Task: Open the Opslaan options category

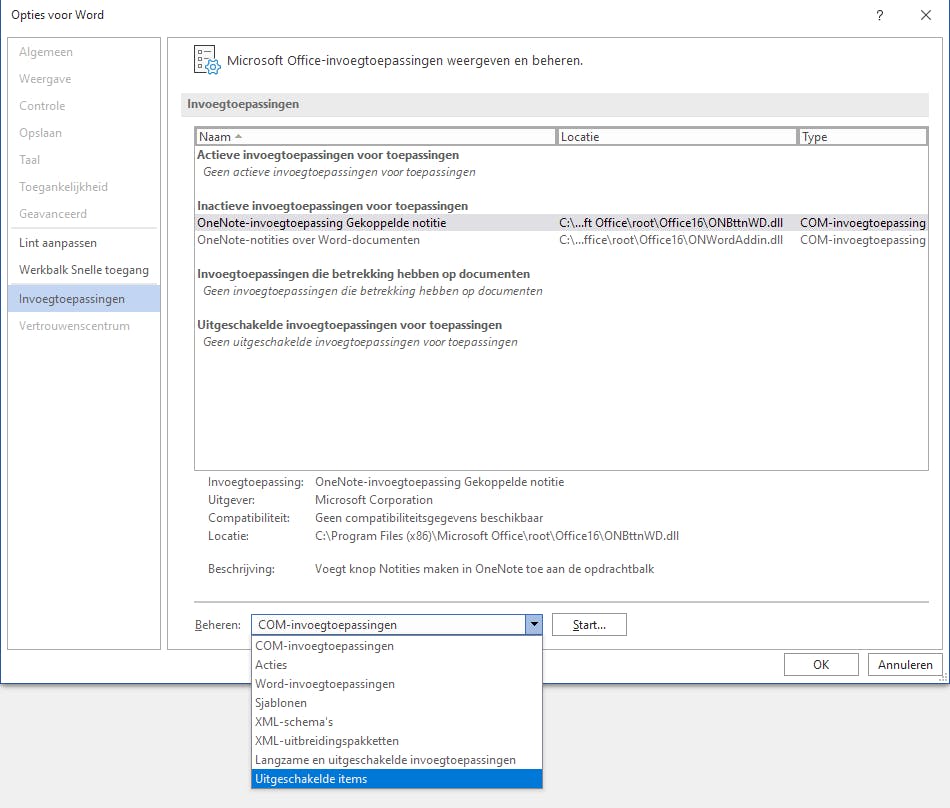Action: (x=84, y=133)
